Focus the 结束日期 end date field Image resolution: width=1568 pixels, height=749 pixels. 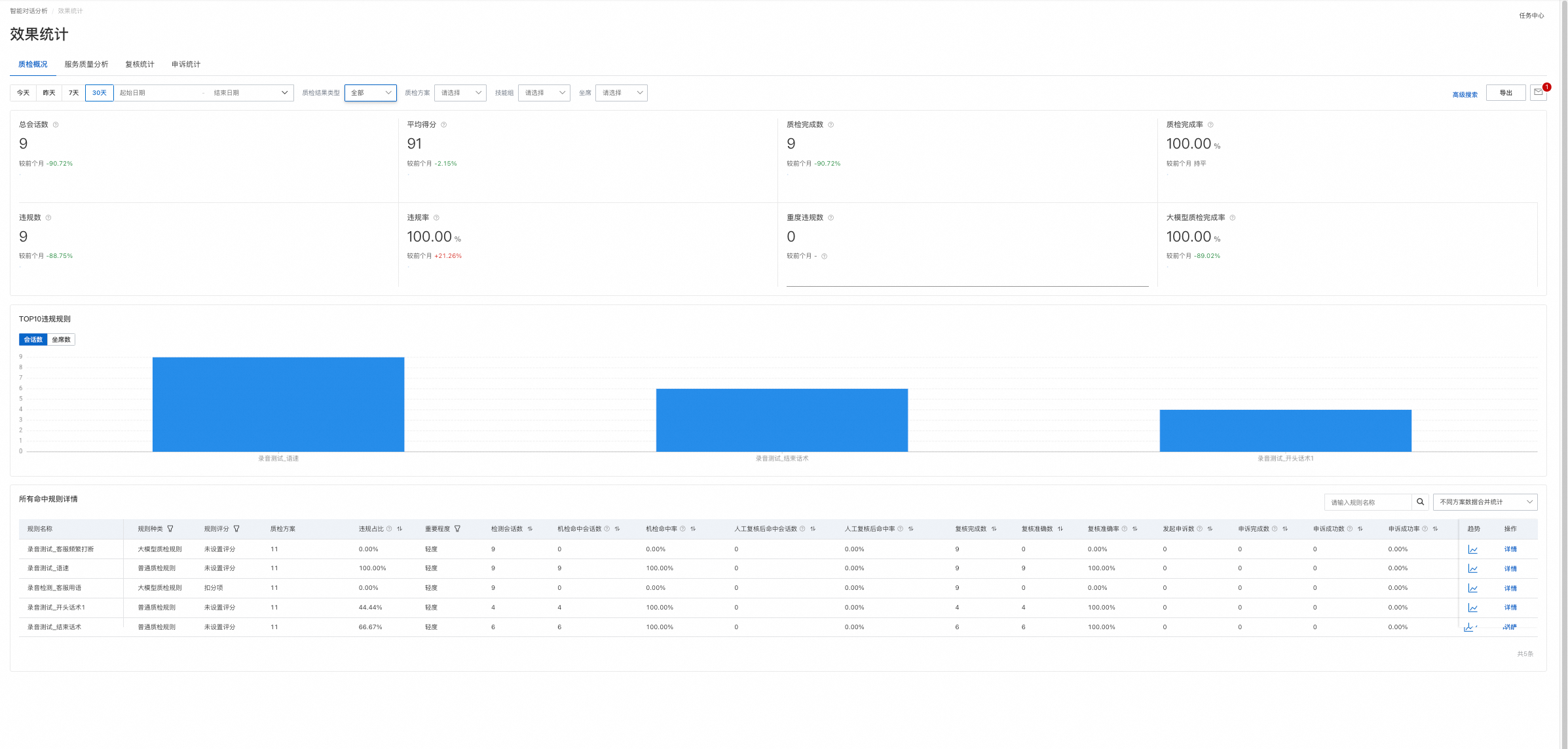[x=242, y=93]
